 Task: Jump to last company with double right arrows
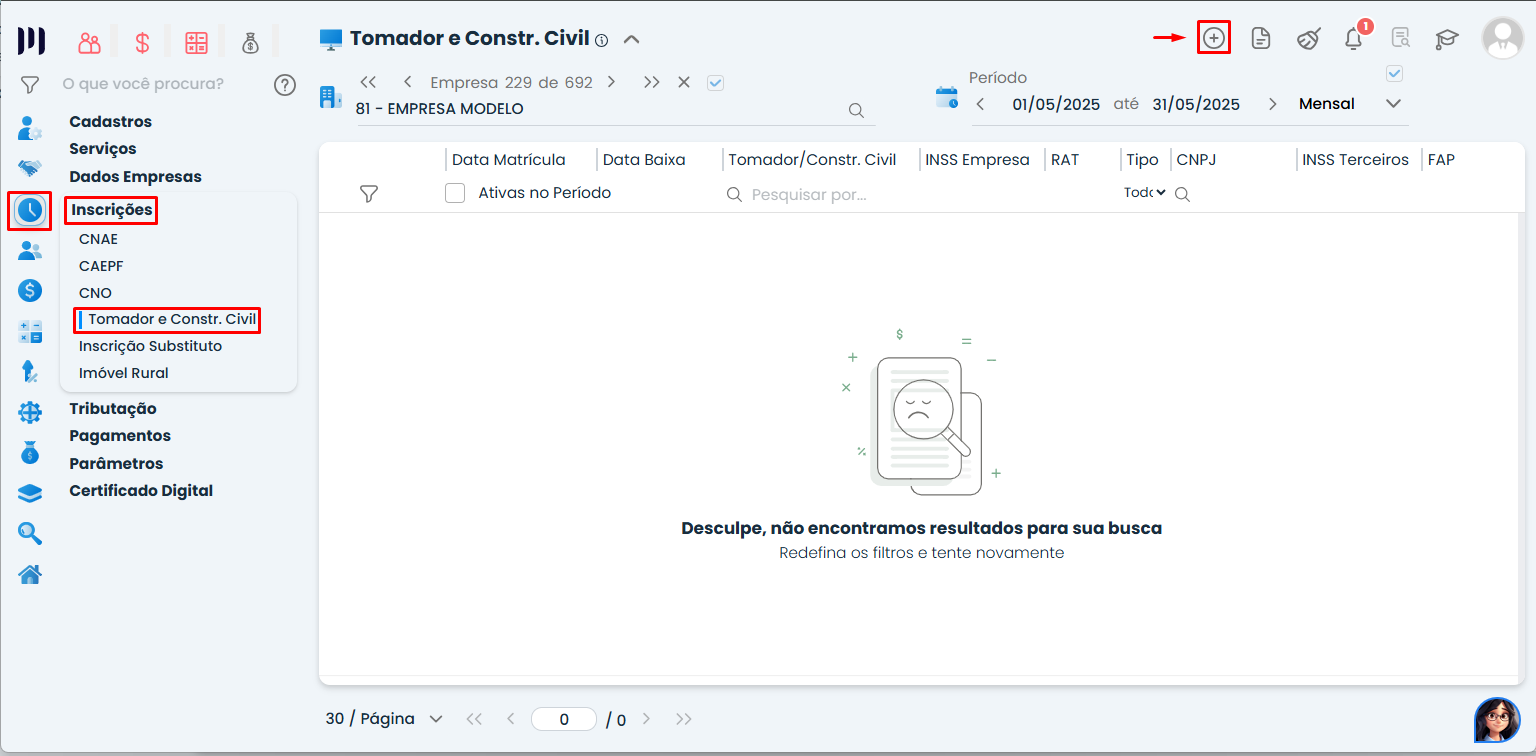pyautogui.click(x=652, y=82)
